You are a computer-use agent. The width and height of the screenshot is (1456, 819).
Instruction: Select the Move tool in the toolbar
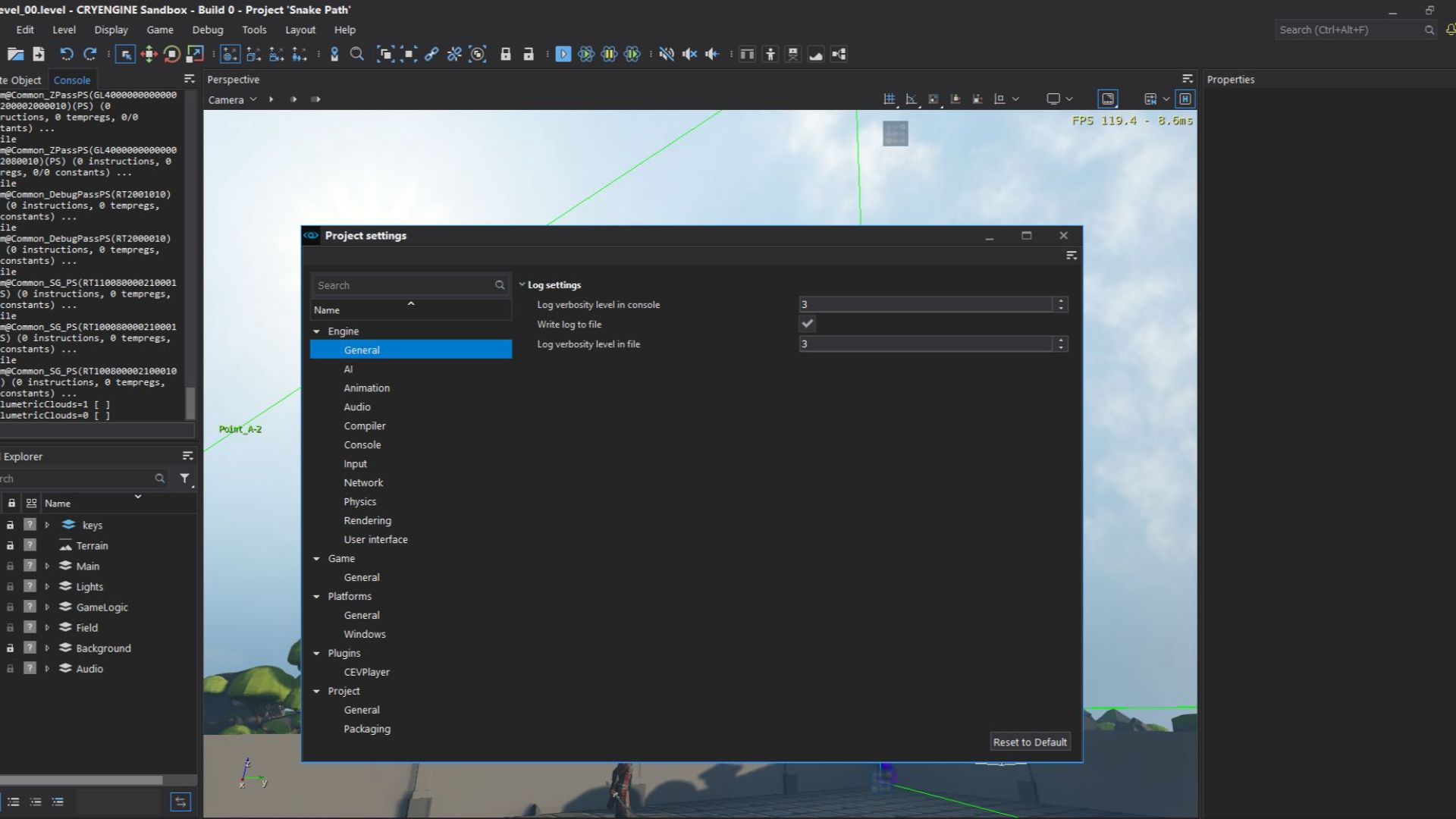pyautogui.click(x=149, y=54)
